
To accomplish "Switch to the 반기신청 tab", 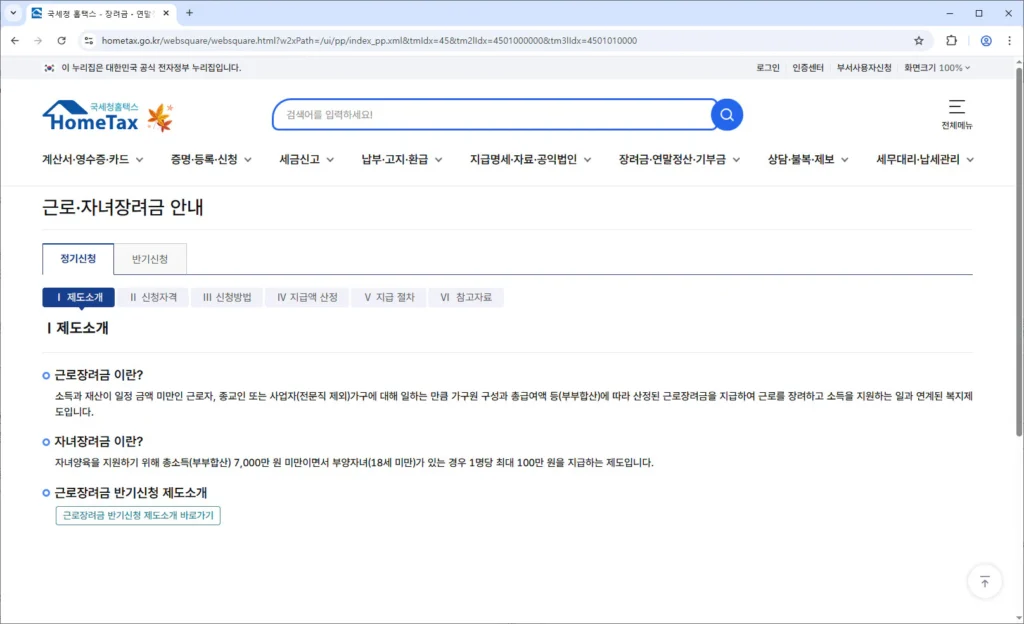I will click(150, 259).
